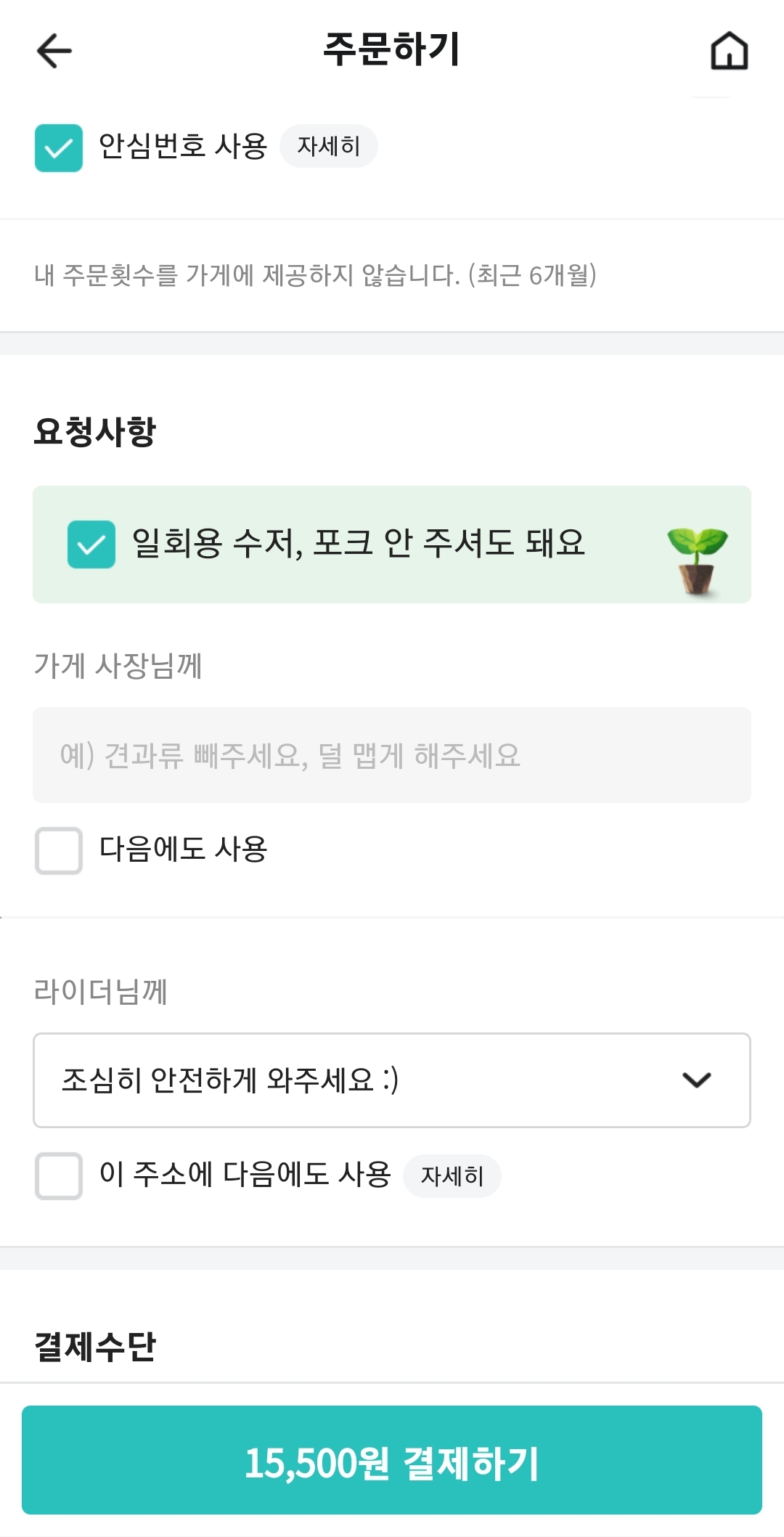
Task: Click the selected text 조심히 안전하게 와주세요
Action: (x=230, y=1080)
